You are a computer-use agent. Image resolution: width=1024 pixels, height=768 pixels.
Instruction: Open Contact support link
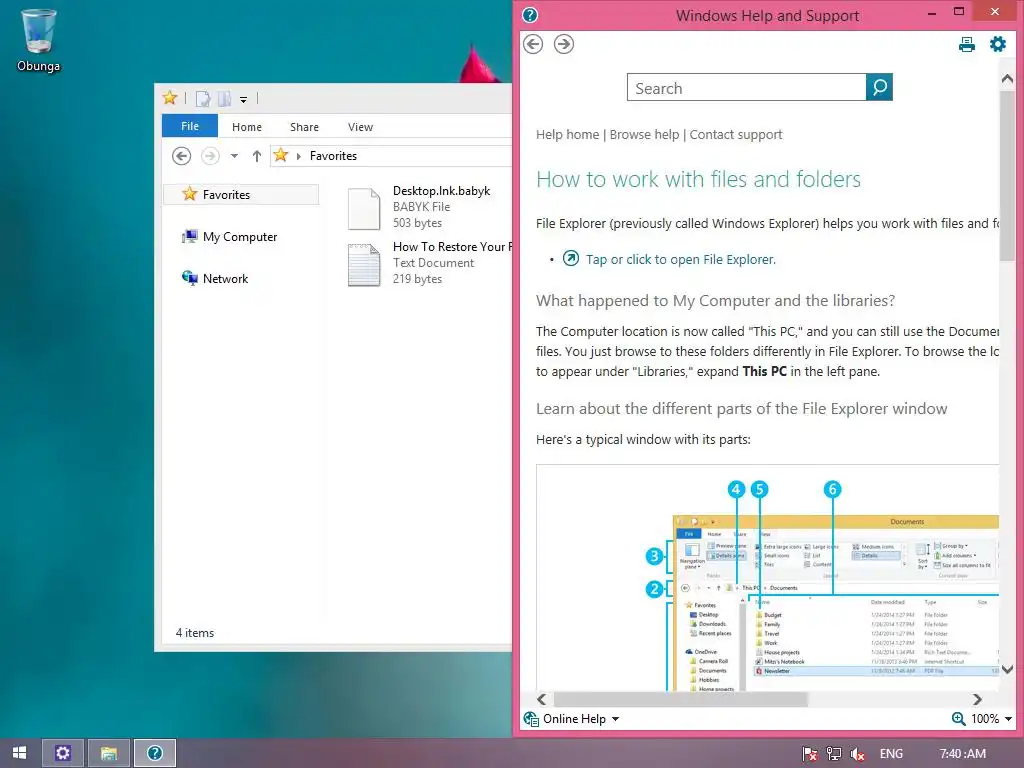[736, 135]
